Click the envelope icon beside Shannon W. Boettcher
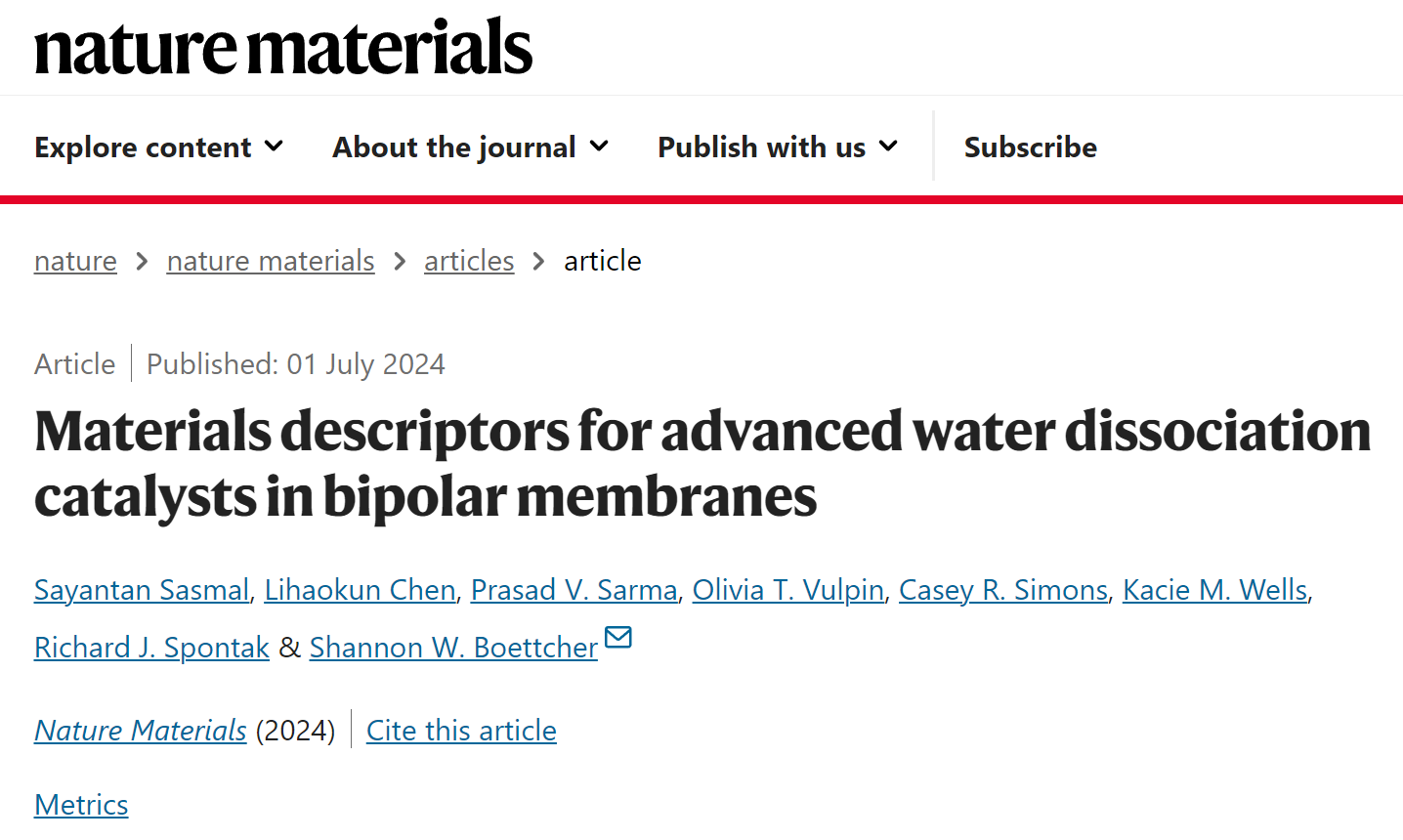The height and width of the screenshot is (840, 1403). (618, 637)
